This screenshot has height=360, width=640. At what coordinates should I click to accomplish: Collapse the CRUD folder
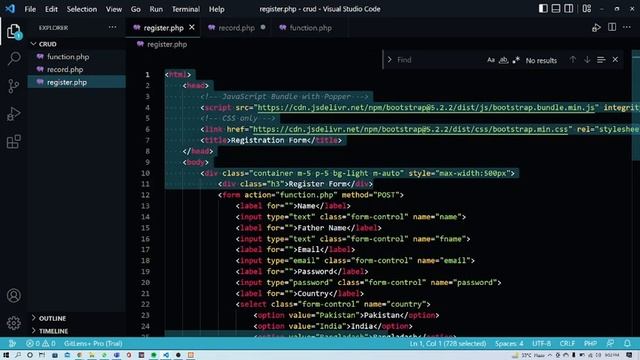click(76, 44)
